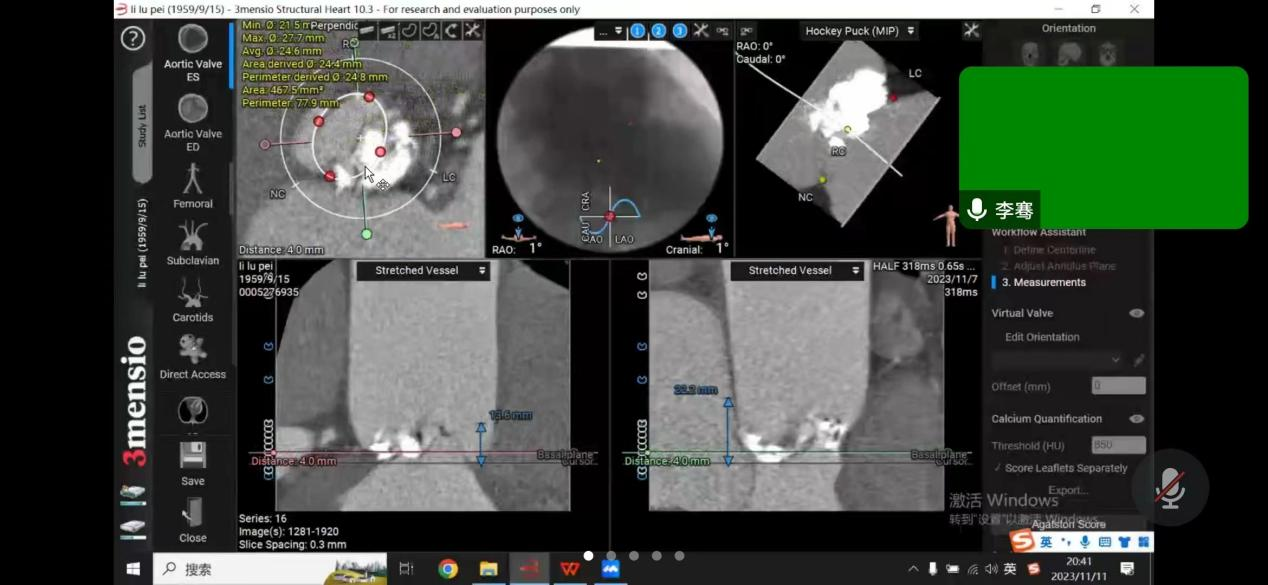Toggle Calcium Quantification visibility eye

pos(1136,419)
